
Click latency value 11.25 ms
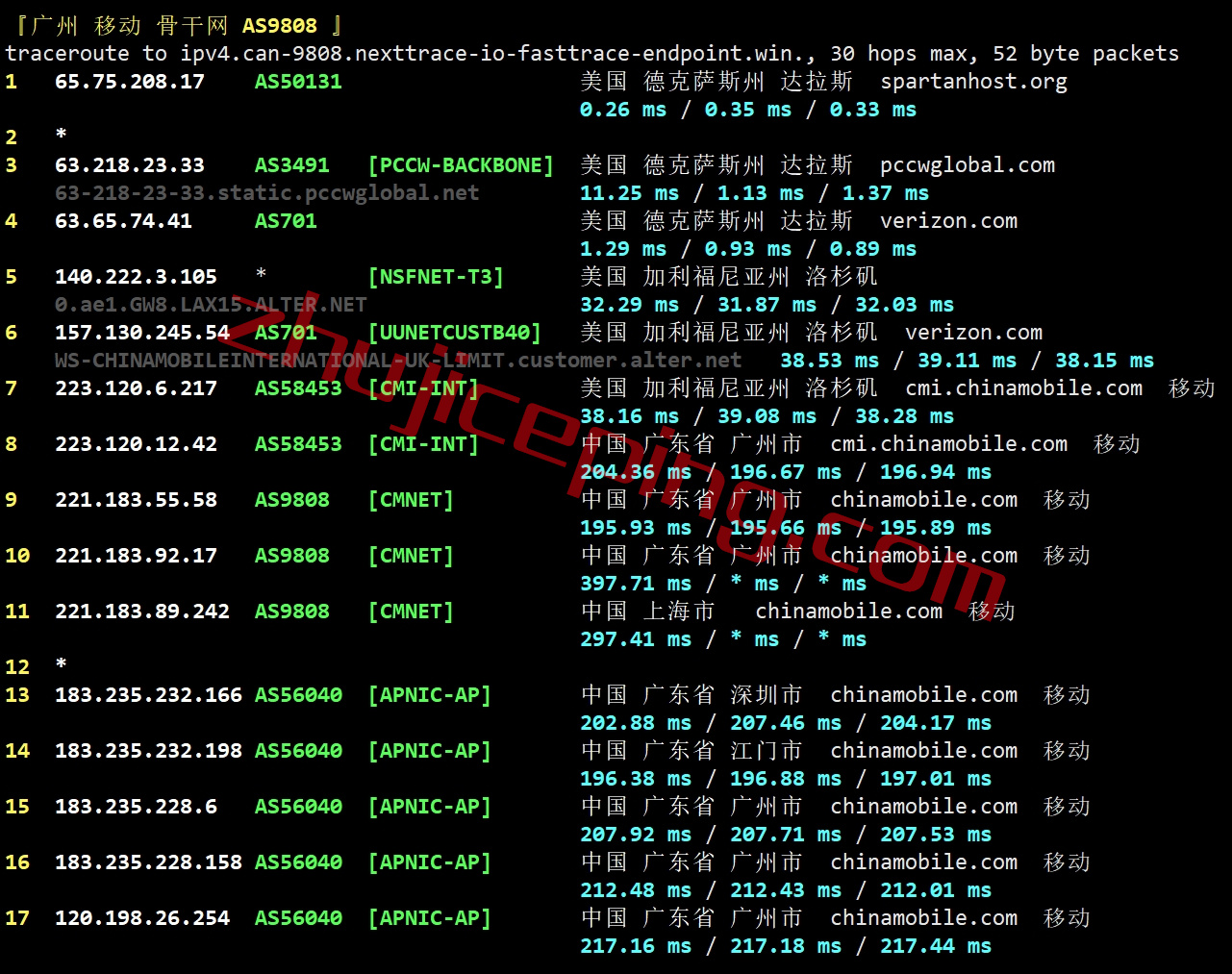click(x=629, y=193)
